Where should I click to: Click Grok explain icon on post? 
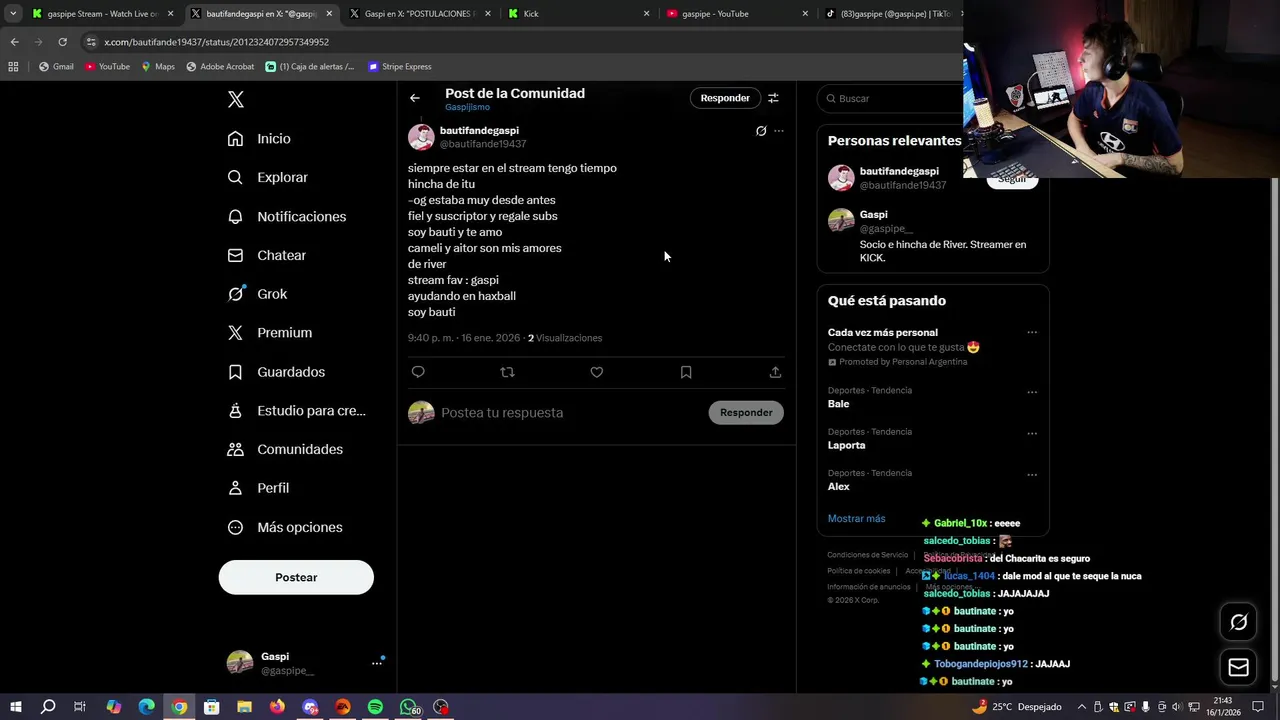click(x=761, y=131)
